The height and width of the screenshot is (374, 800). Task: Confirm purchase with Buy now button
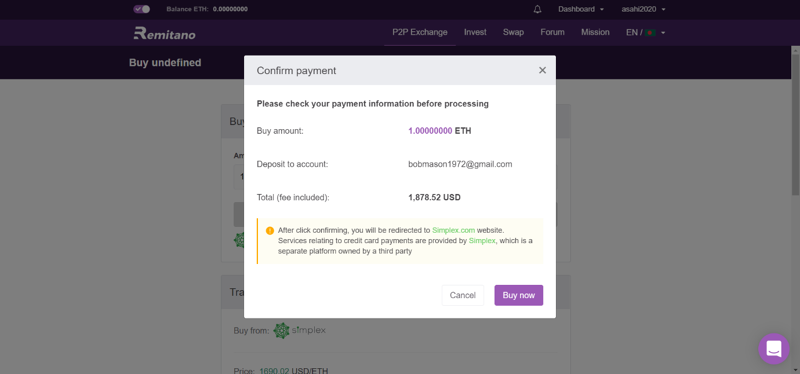[x=518, y=295]
